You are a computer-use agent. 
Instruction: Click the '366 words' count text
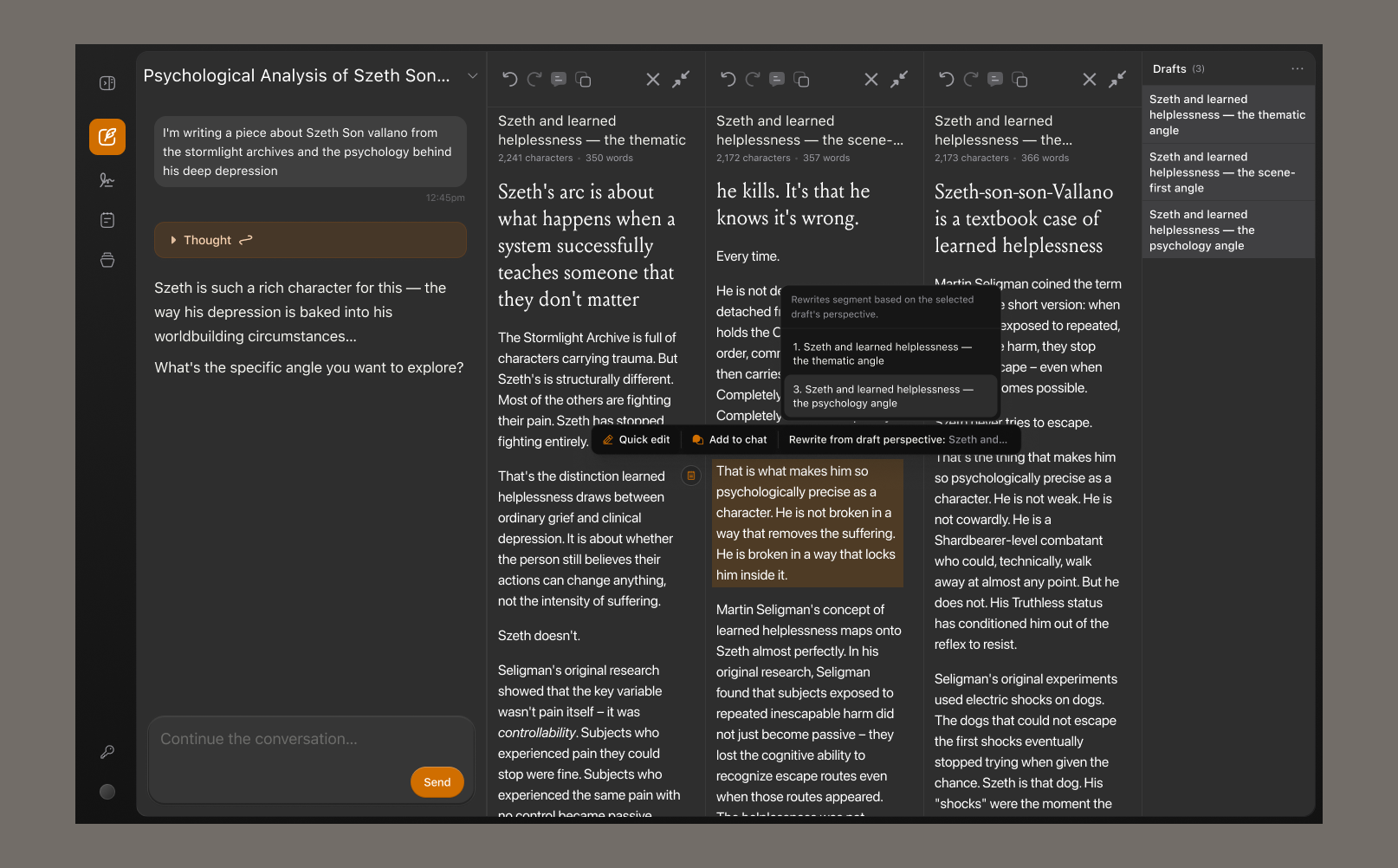(x=1045, y=159)
